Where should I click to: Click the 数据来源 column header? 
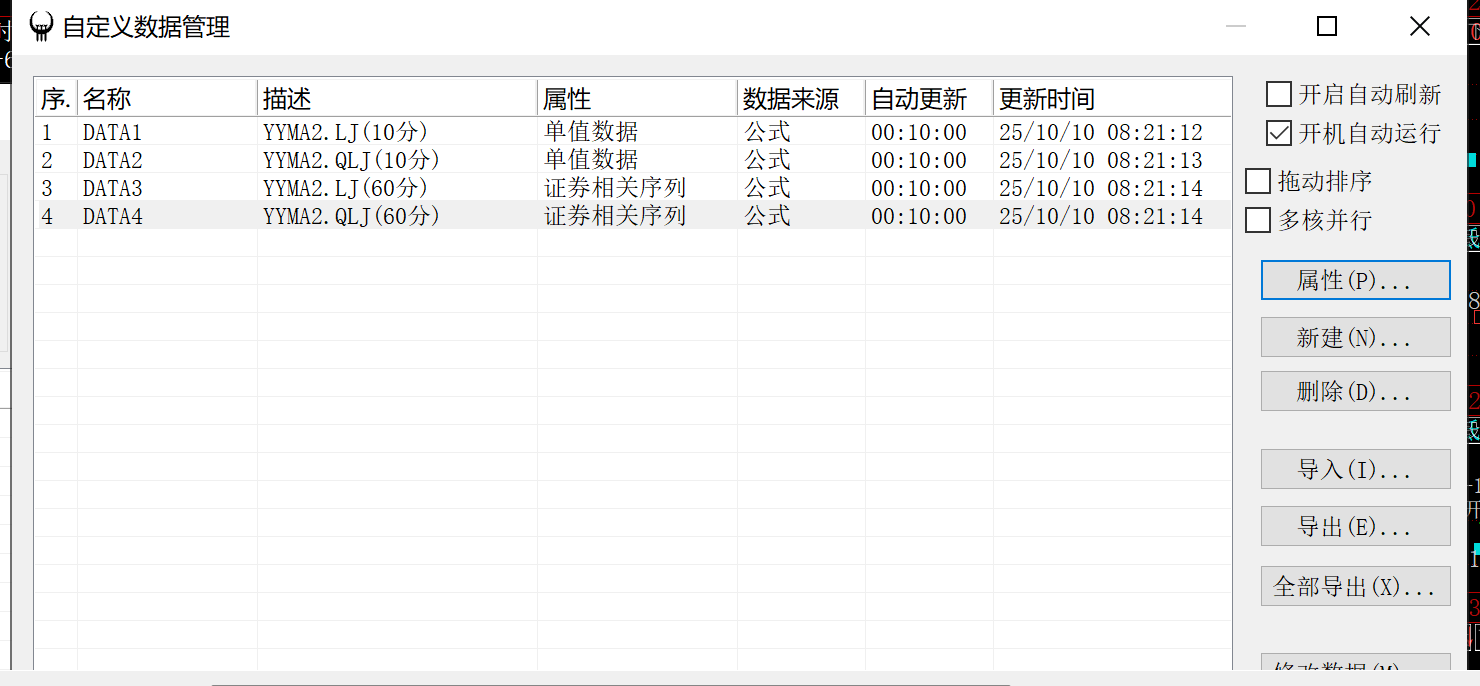801,99
